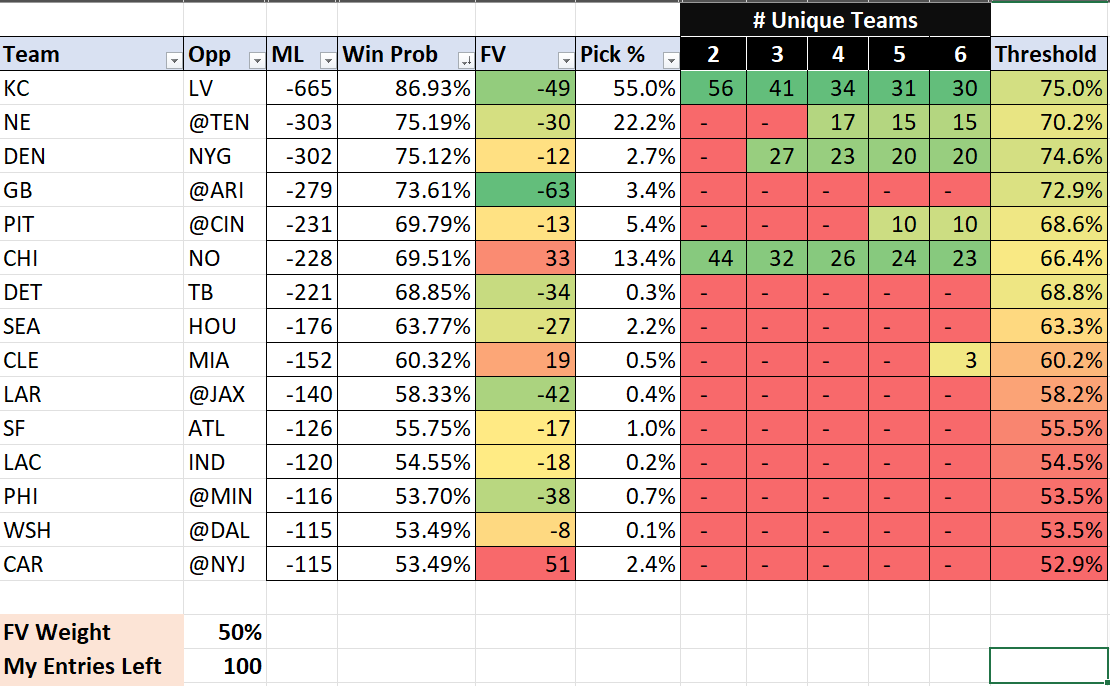The image size is (1110, 686).
Task: Select the FV Weight 50% value cell
Action: [227, 632]
